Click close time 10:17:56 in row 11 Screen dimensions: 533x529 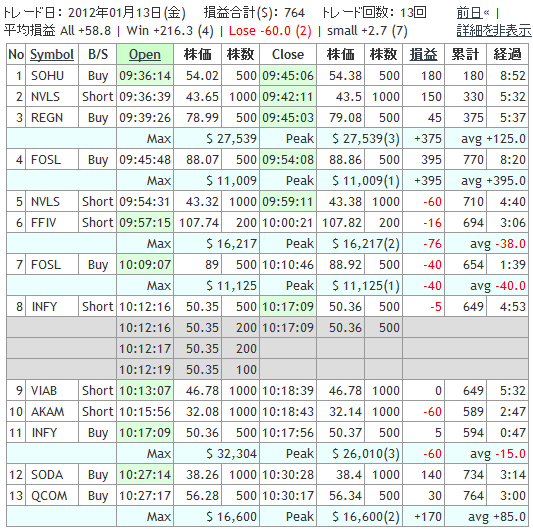coord(288,432)
